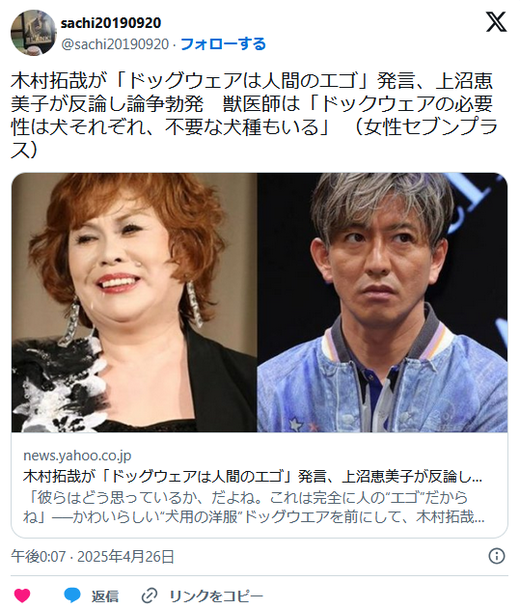Viewport: 520px width, 609px height.
Task: Click フォローする to follow the account
Action: (223, 44)
